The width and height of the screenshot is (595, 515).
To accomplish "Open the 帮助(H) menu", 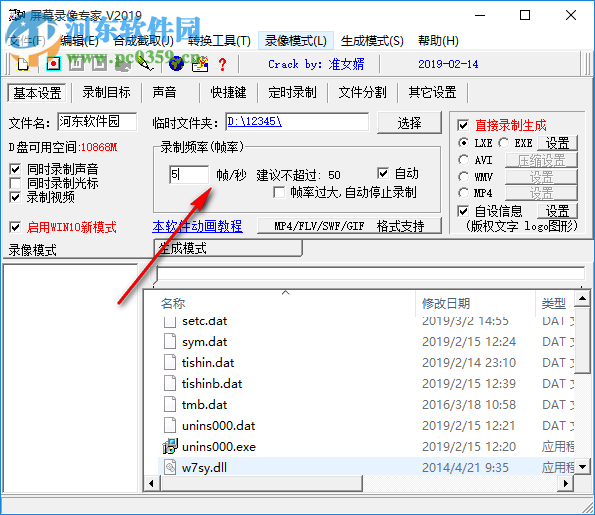I will [x=438, y=41].
